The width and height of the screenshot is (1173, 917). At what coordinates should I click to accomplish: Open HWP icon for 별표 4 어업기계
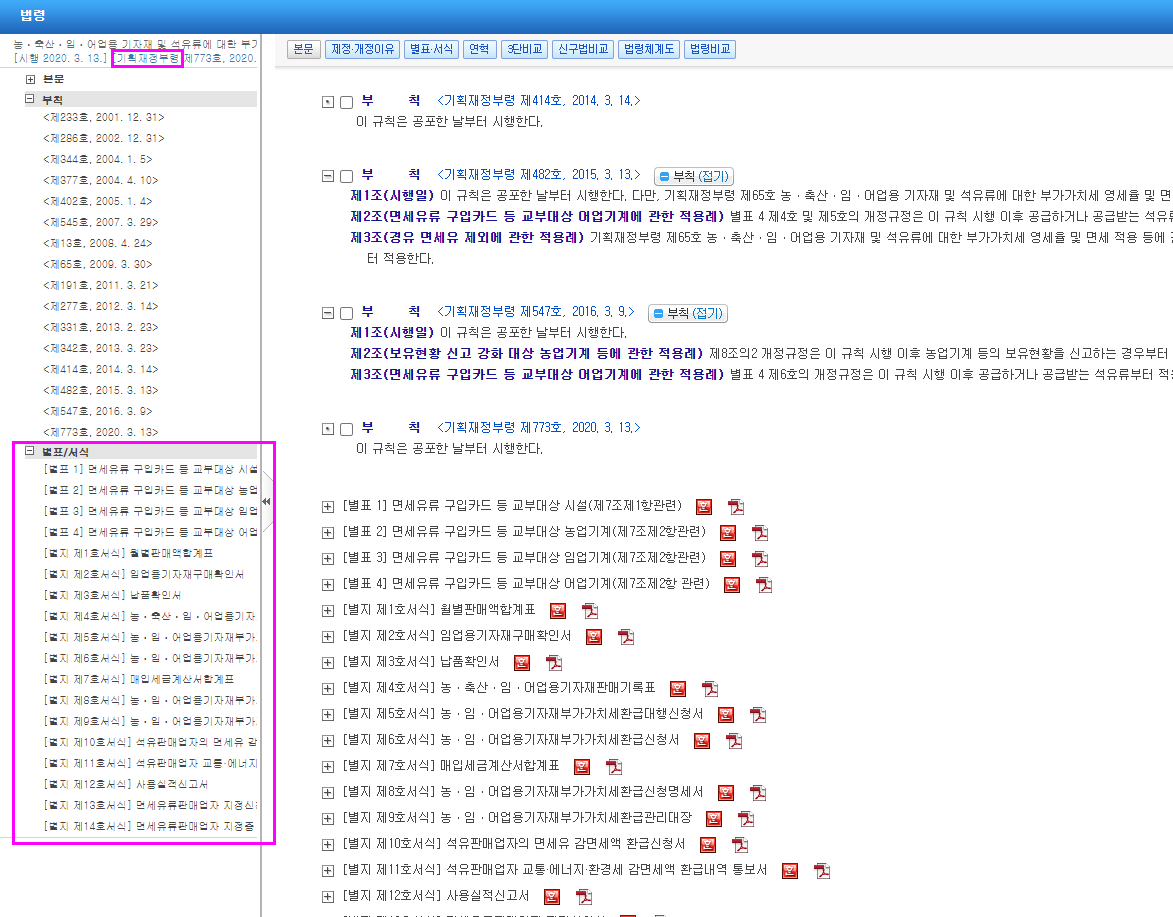[x=732, y=585]
